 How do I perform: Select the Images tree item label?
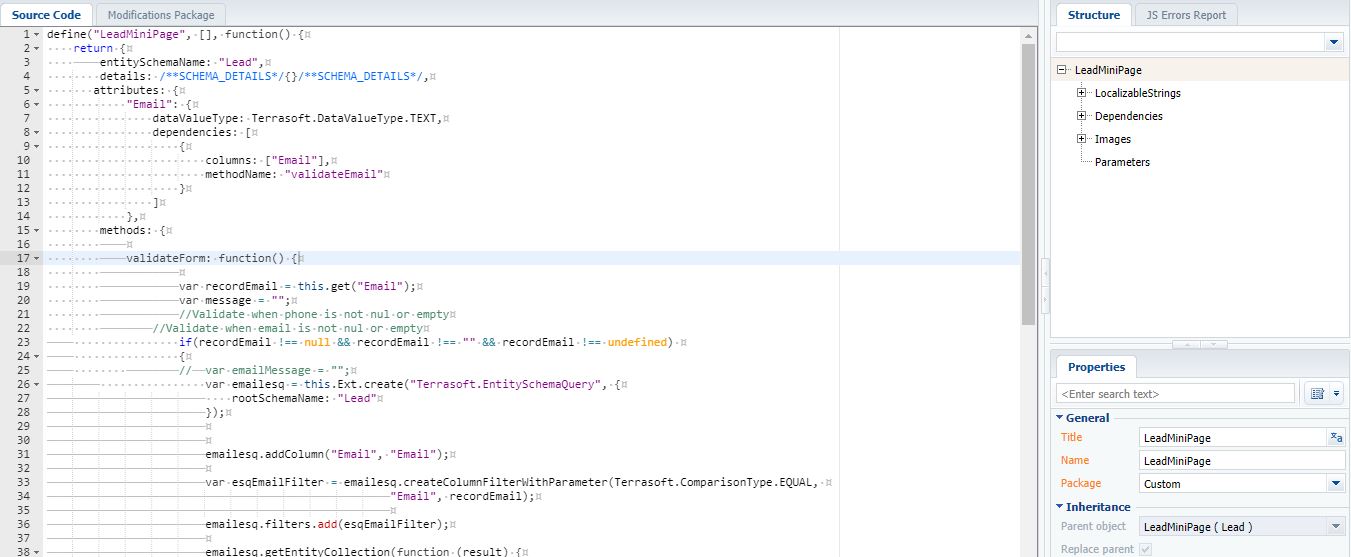click(x=1112, y=139)
